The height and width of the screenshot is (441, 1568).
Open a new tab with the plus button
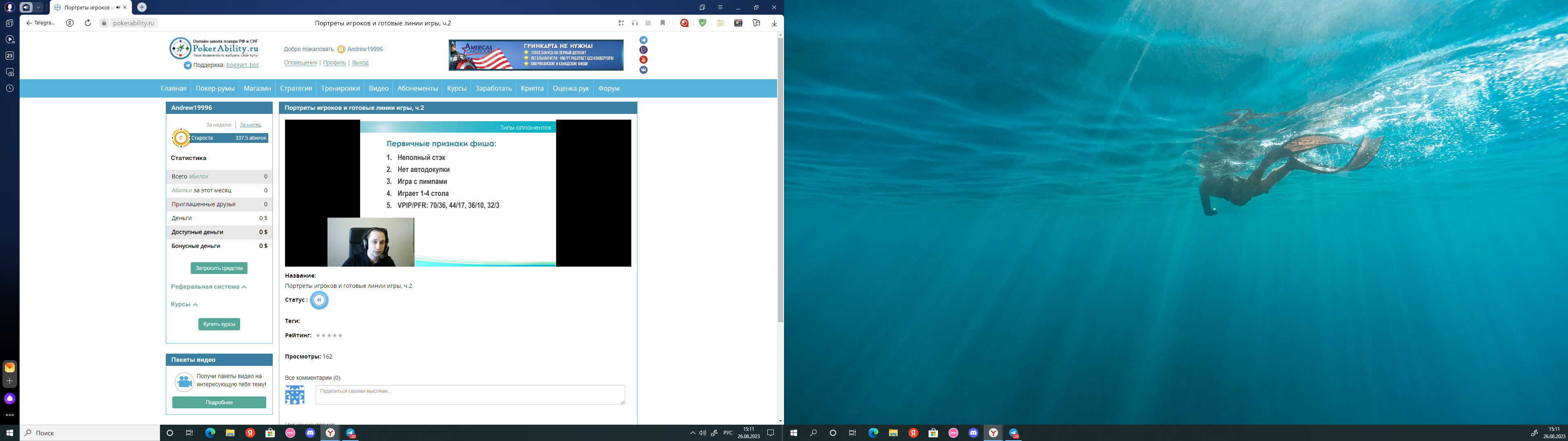[x=142, y=7]
